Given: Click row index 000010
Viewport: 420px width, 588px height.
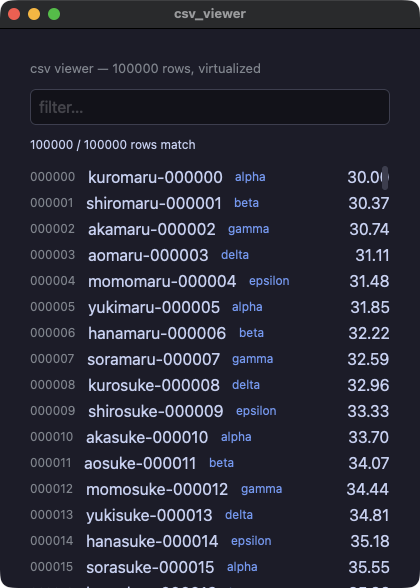Looking at the screenshot, I should 52,437.
